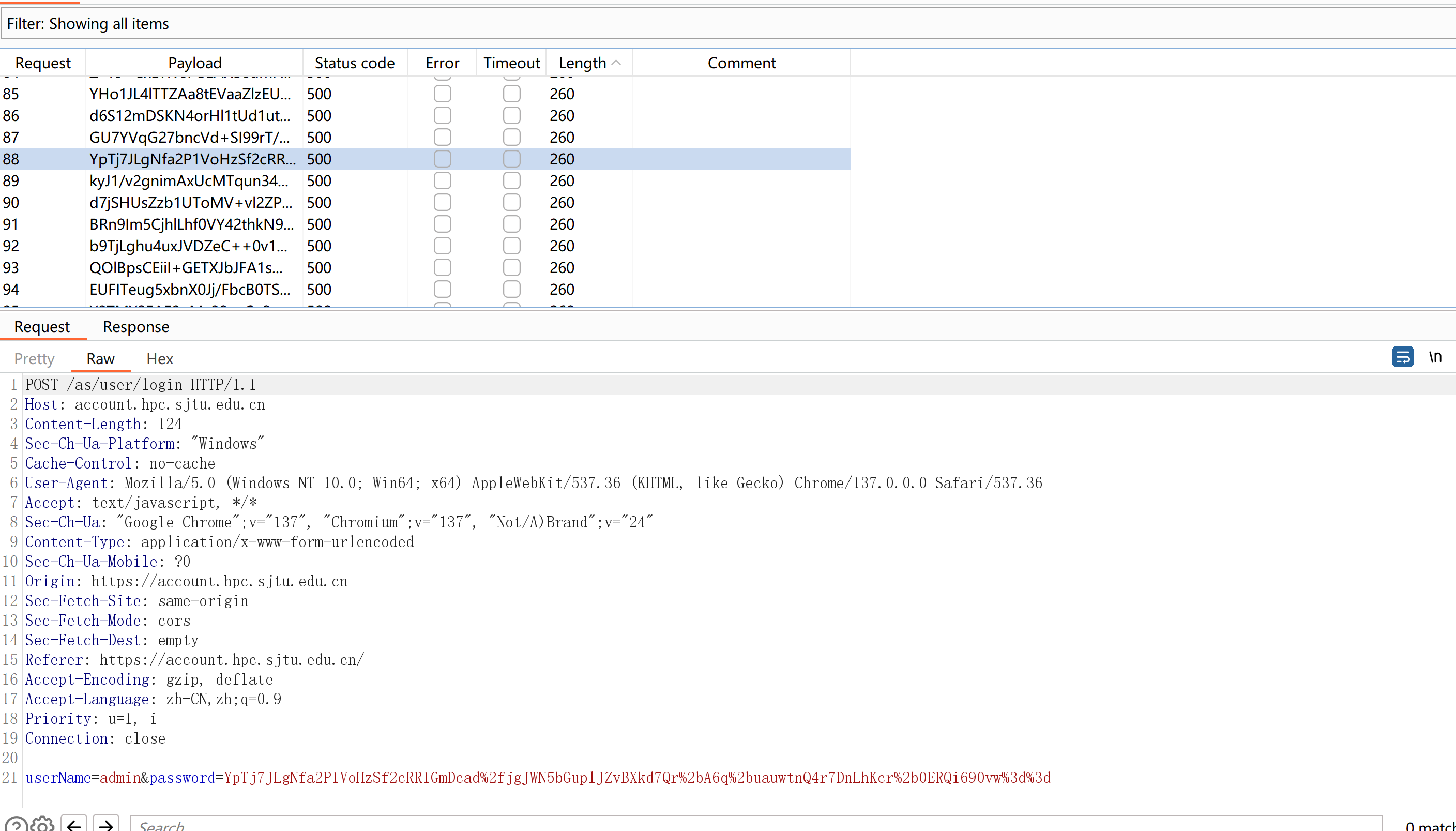Click the next match right arrow
1456x831 pixels.
[x=105, y=825]
